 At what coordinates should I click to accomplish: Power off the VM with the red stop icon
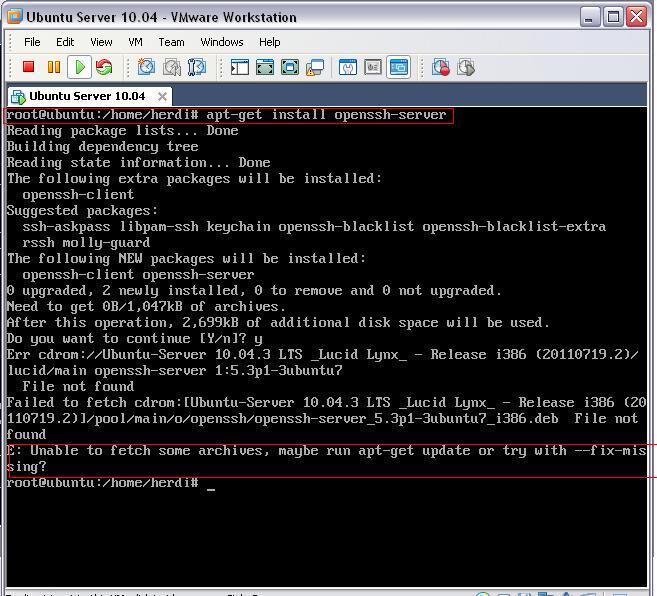(x=28, y=67)
